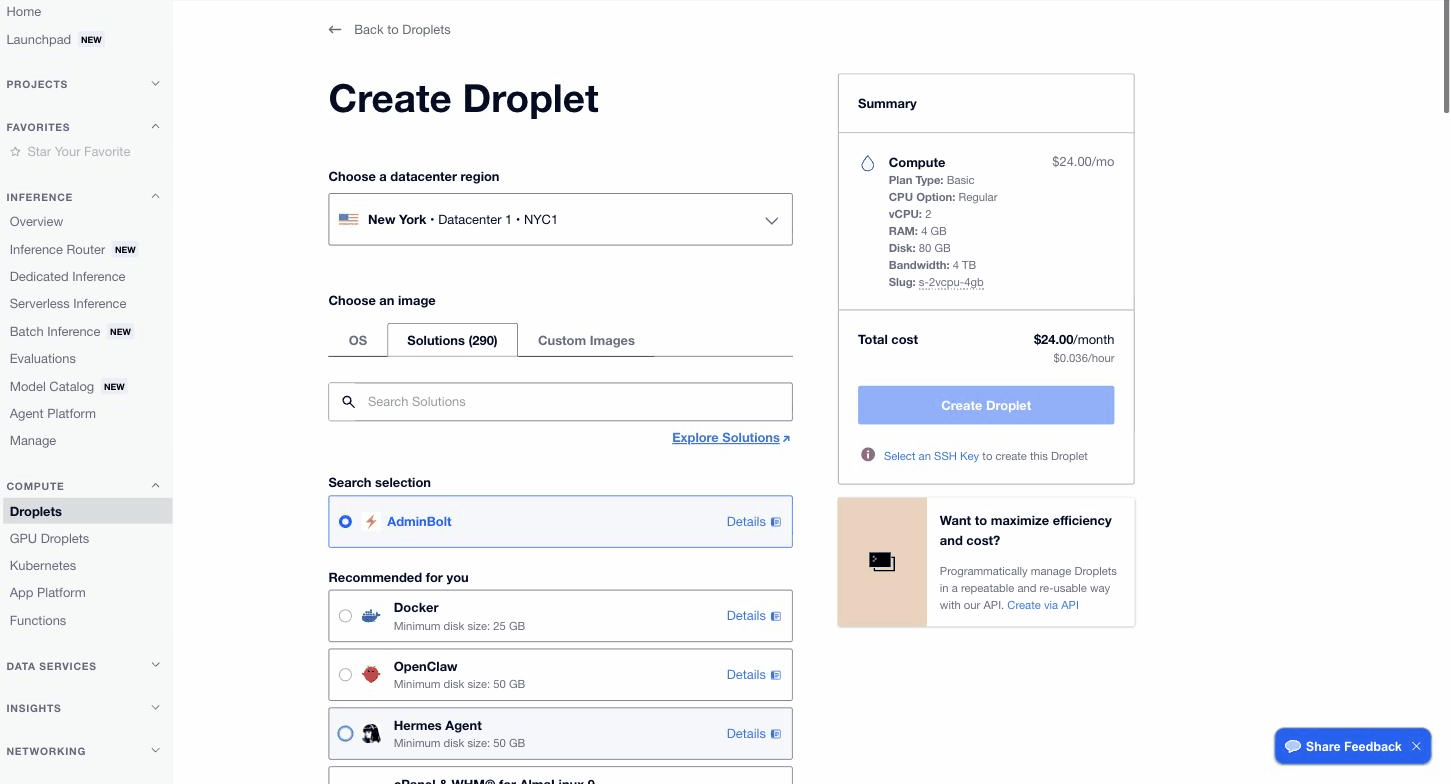1451x784 pixels.
Task: Open Details for OpenClaw
Action: (753, 675)
